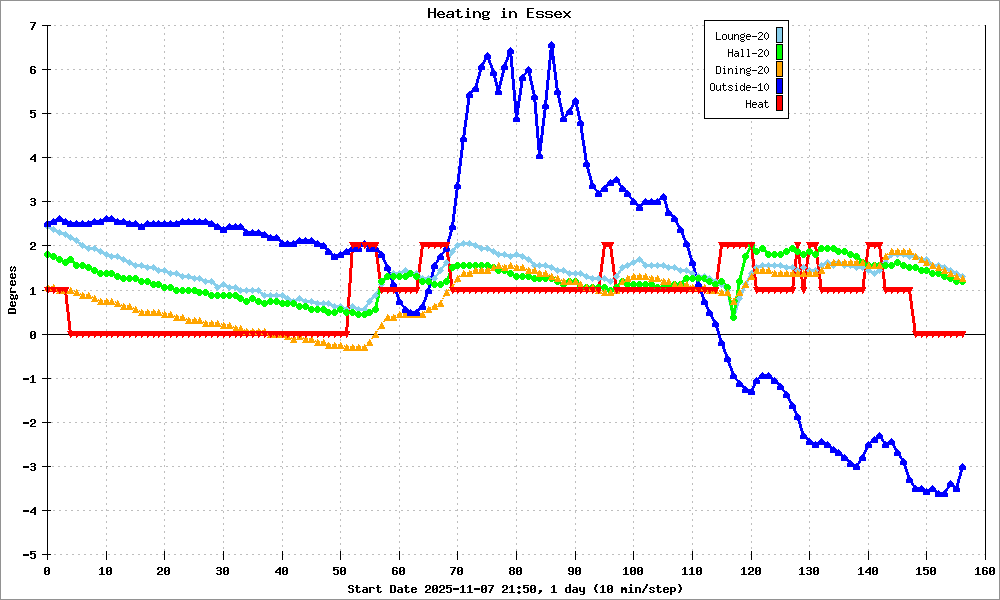
Task: Select the Lounge-20 legend label
Action: click(x=742, y=36)
